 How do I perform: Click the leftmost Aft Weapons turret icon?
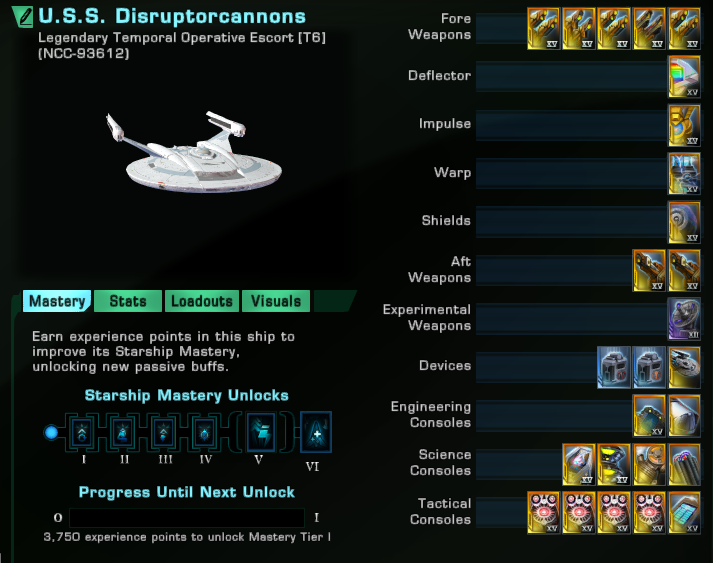click(x=649, y=271)
